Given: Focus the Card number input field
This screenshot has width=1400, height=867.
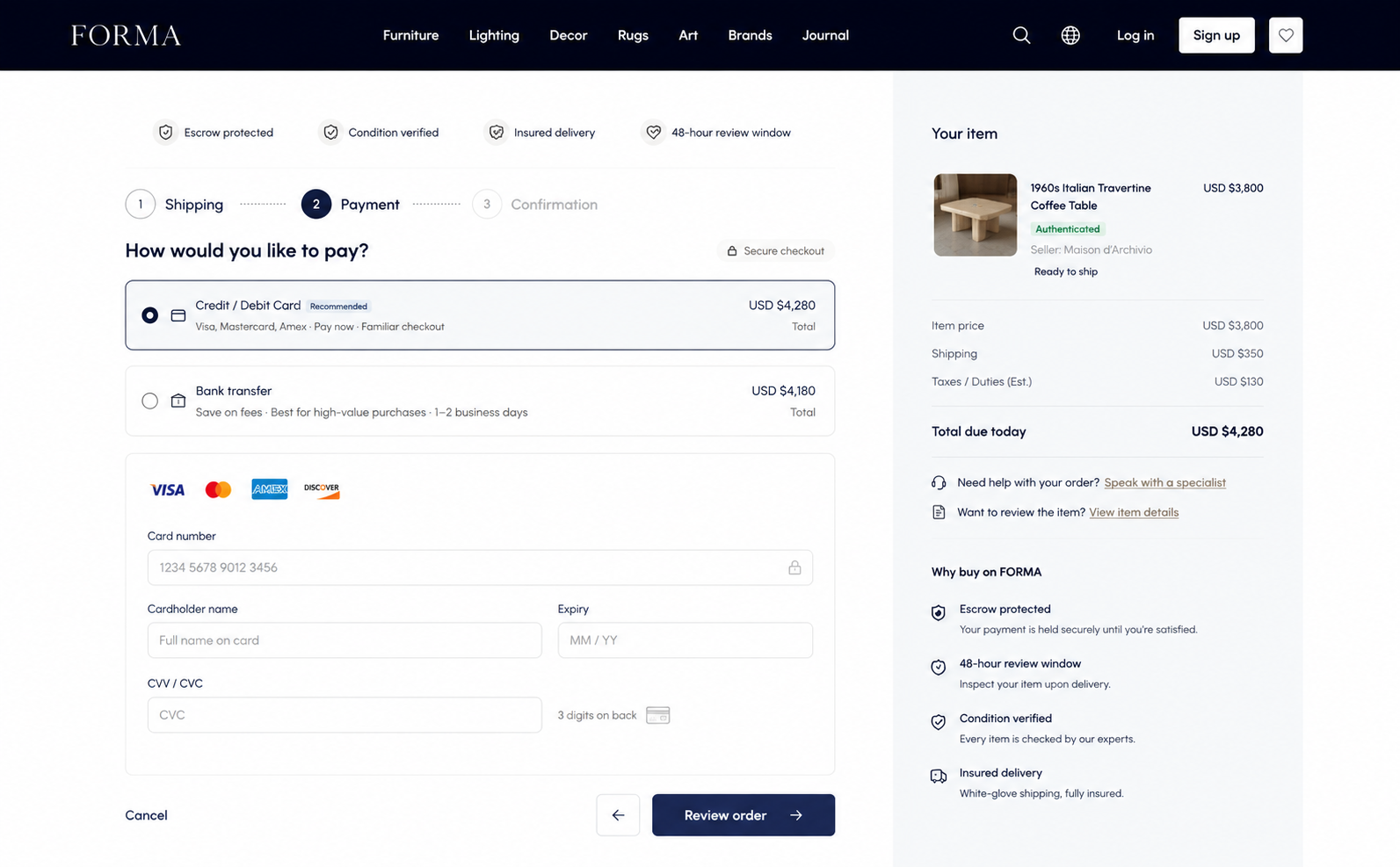Looking at the screenshot, I should click(x=480, y=567).
